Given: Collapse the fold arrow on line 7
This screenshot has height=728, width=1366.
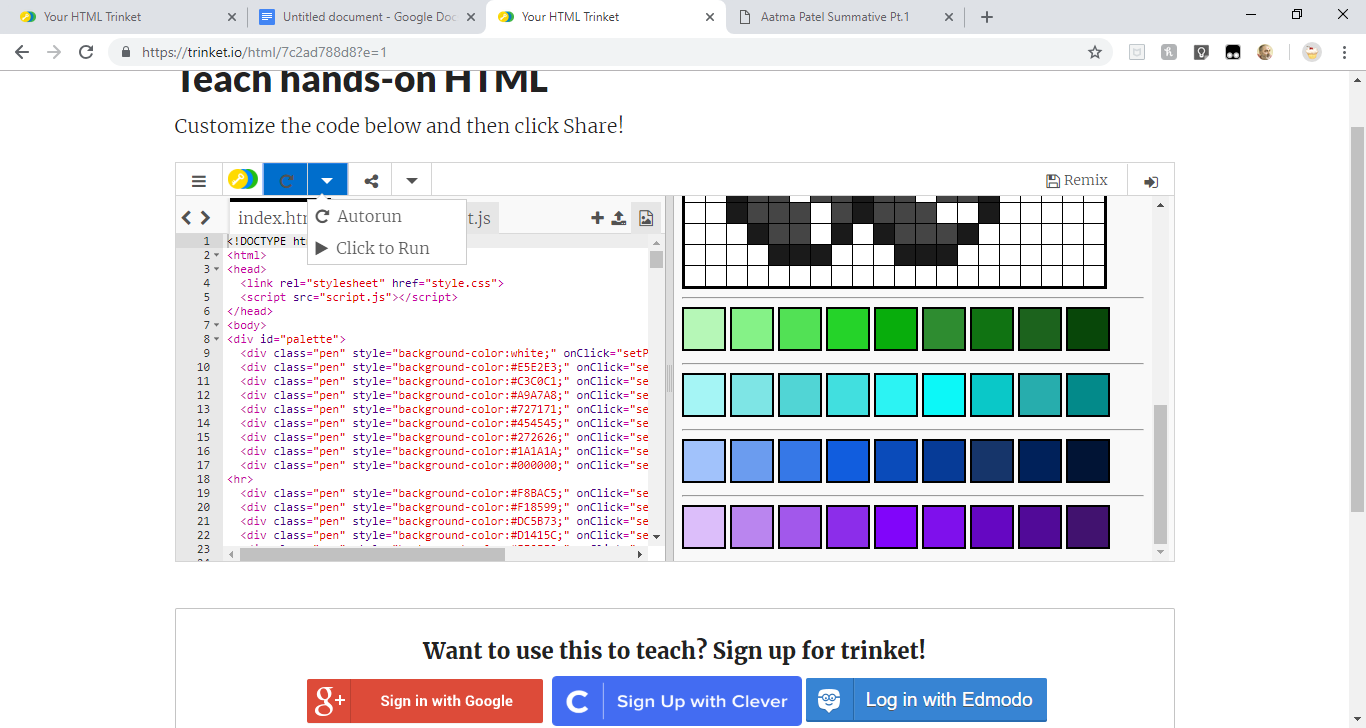Looking at the screenshot, I should pos(217,325).
